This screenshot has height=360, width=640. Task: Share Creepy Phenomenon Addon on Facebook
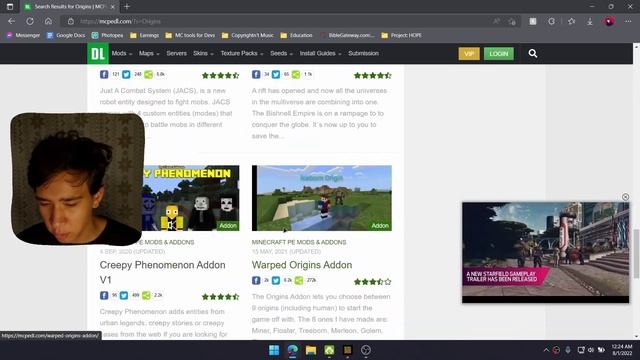(104, 295)
